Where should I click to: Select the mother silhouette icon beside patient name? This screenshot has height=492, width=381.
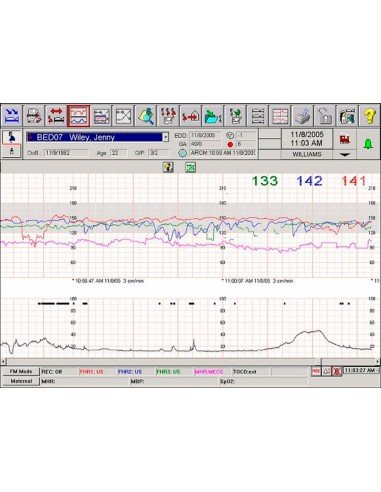click(x=12, y=137)
